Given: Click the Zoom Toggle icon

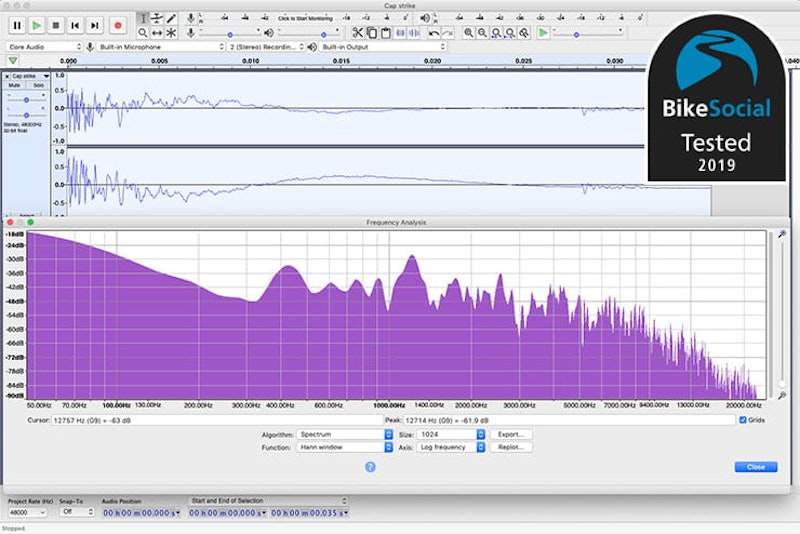Looking at the screenshot, I should (524, 33).
